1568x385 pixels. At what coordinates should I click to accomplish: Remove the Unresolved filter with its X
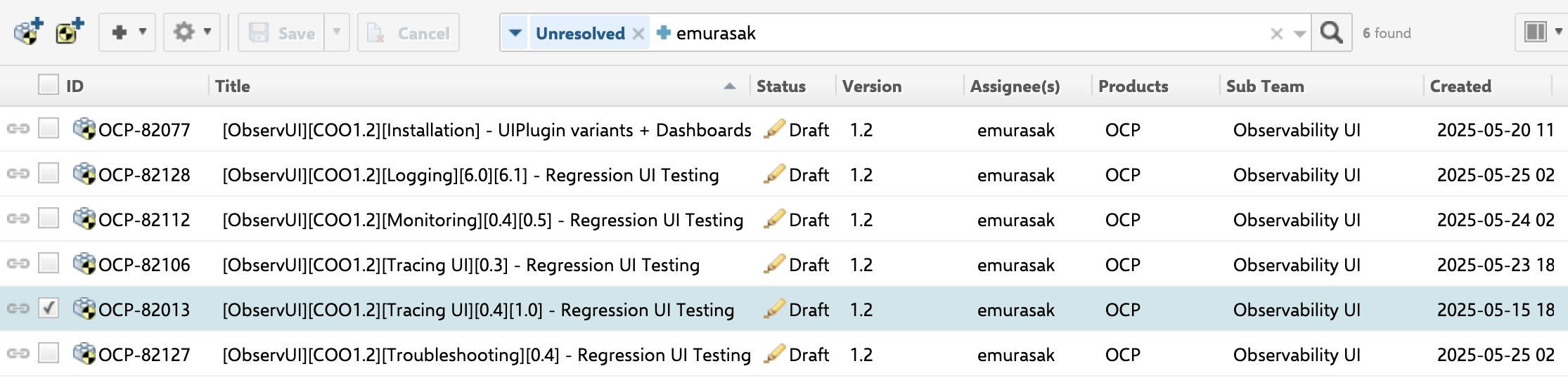[x=638, y=34]
